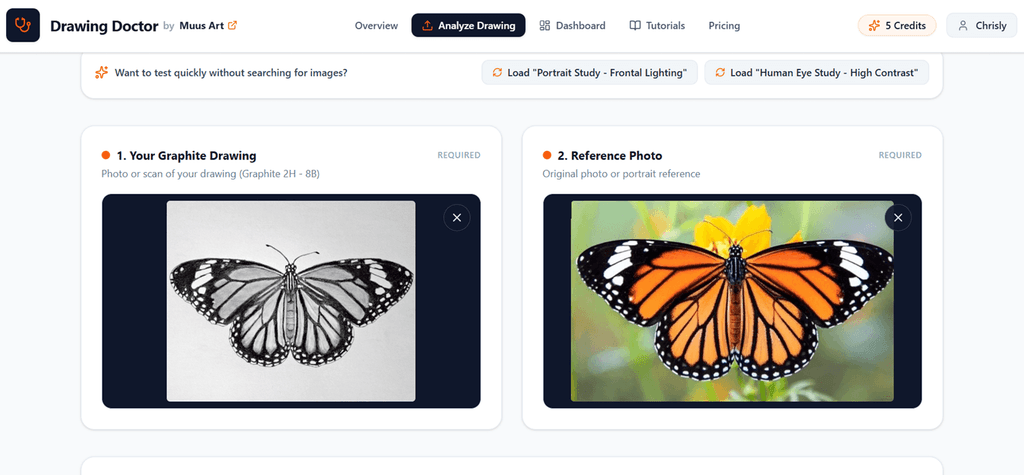Click 'Want to test quickly without searching' text
1024x475 pixels.
pos(231,73)
